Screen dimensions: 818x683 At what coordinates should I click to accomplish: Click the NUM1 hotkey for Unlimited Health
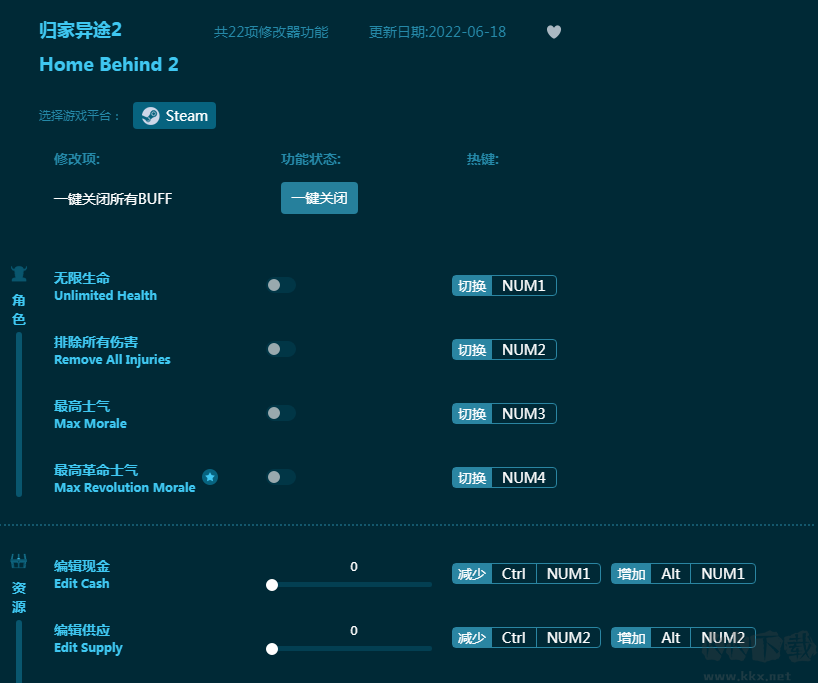point(524,286)
